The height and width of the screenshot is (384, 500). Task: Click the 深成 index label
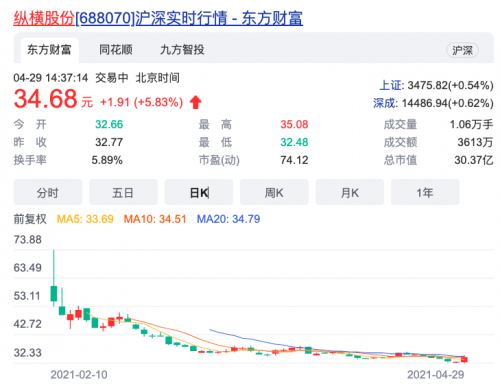(385, 103)
